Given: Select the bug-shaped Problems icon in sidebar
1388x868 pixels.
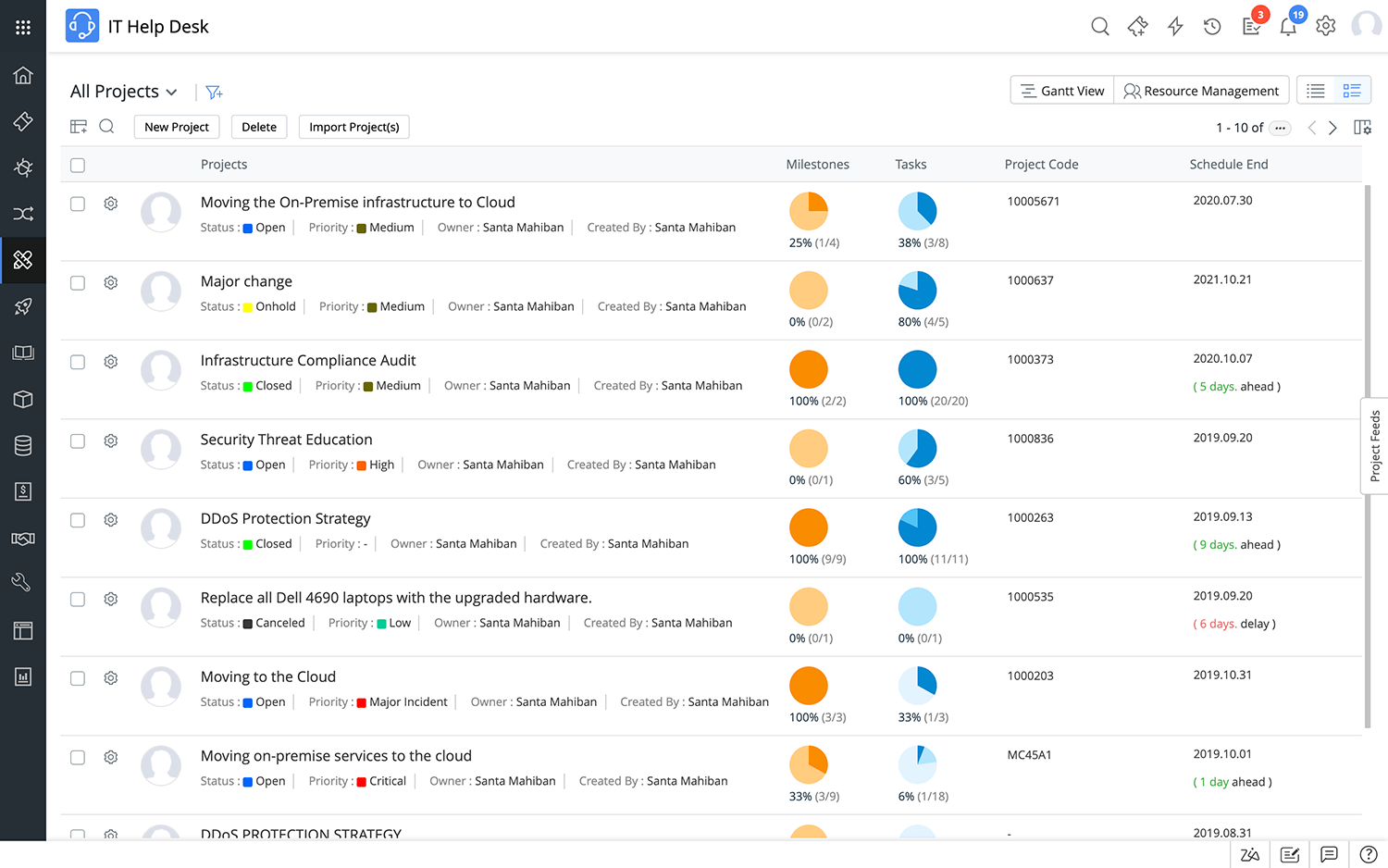Looking at the screenshot, I should (x=23, y=167).
